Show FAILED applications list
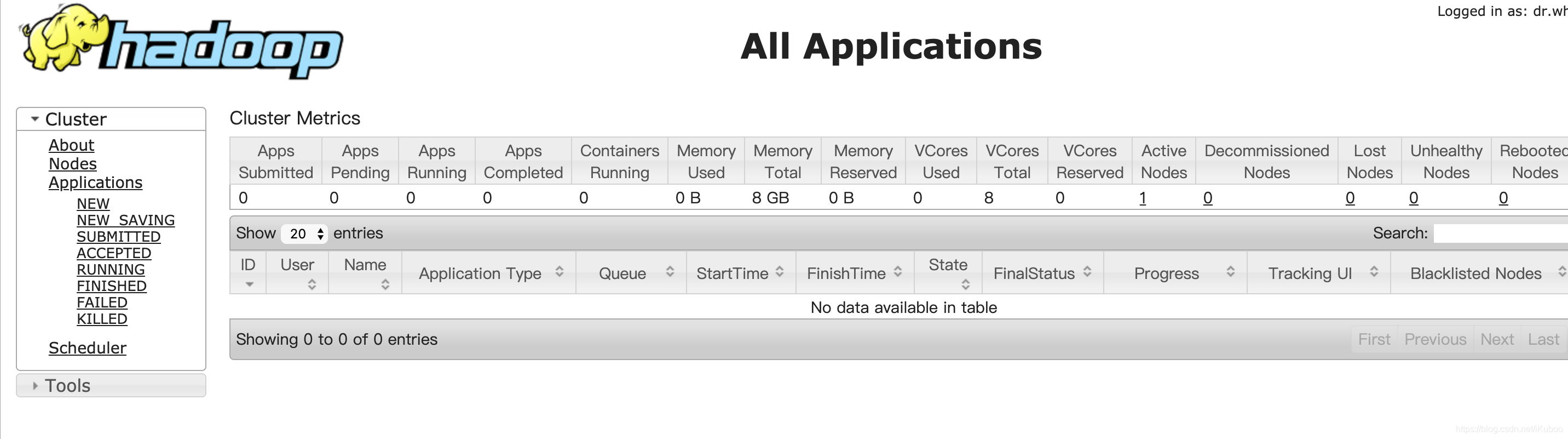This screenshot has height=439, width=1568. tap(102, 303)
